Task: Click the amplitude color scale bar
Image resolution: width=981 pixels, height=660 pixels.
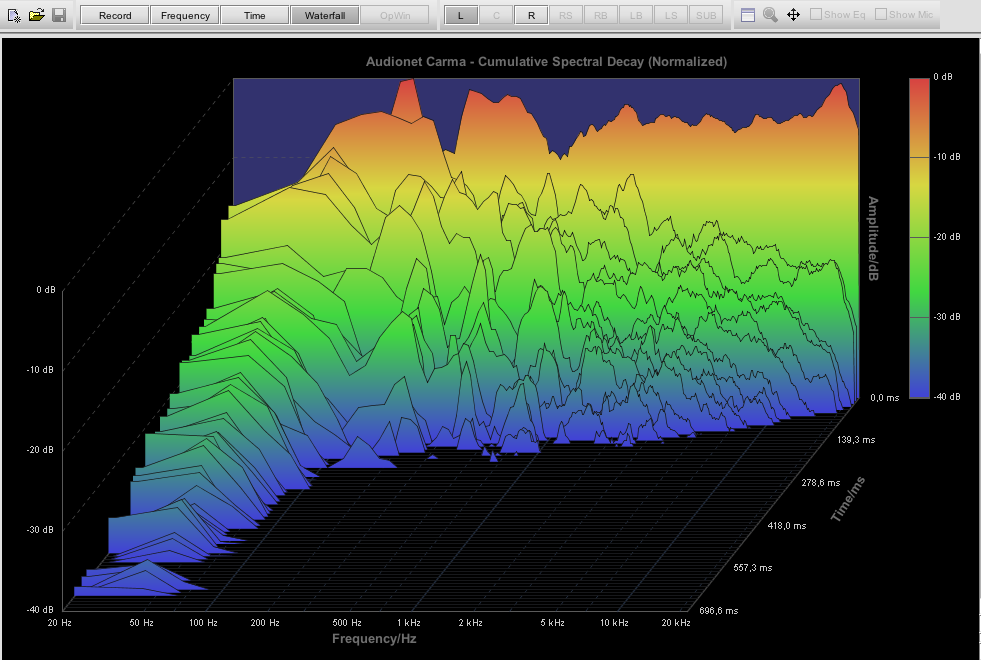Action: click(x=919, y=238)
